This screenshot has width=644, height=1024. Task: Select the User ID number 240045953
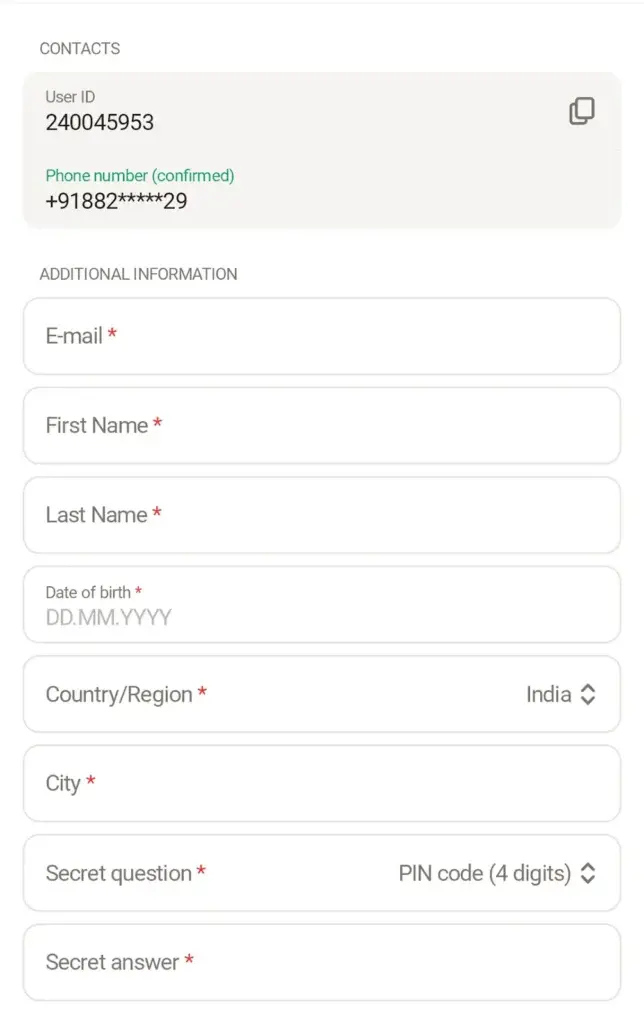click(99, 122)
